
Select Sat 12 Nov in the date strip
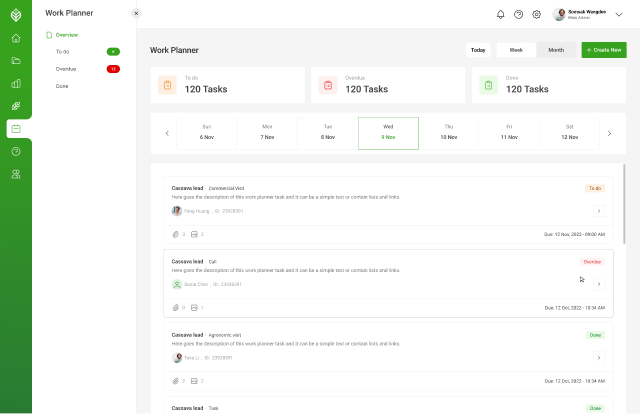click(x=570, y=134)
